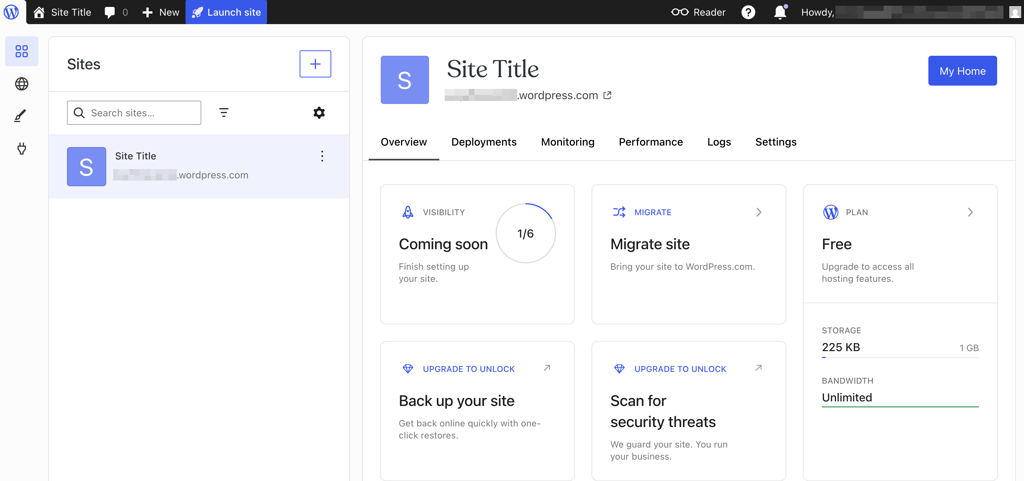The height and width of the screenshot is (481, 1024).
Task: Click the large S site icon
Action: (x=405, y=80)
